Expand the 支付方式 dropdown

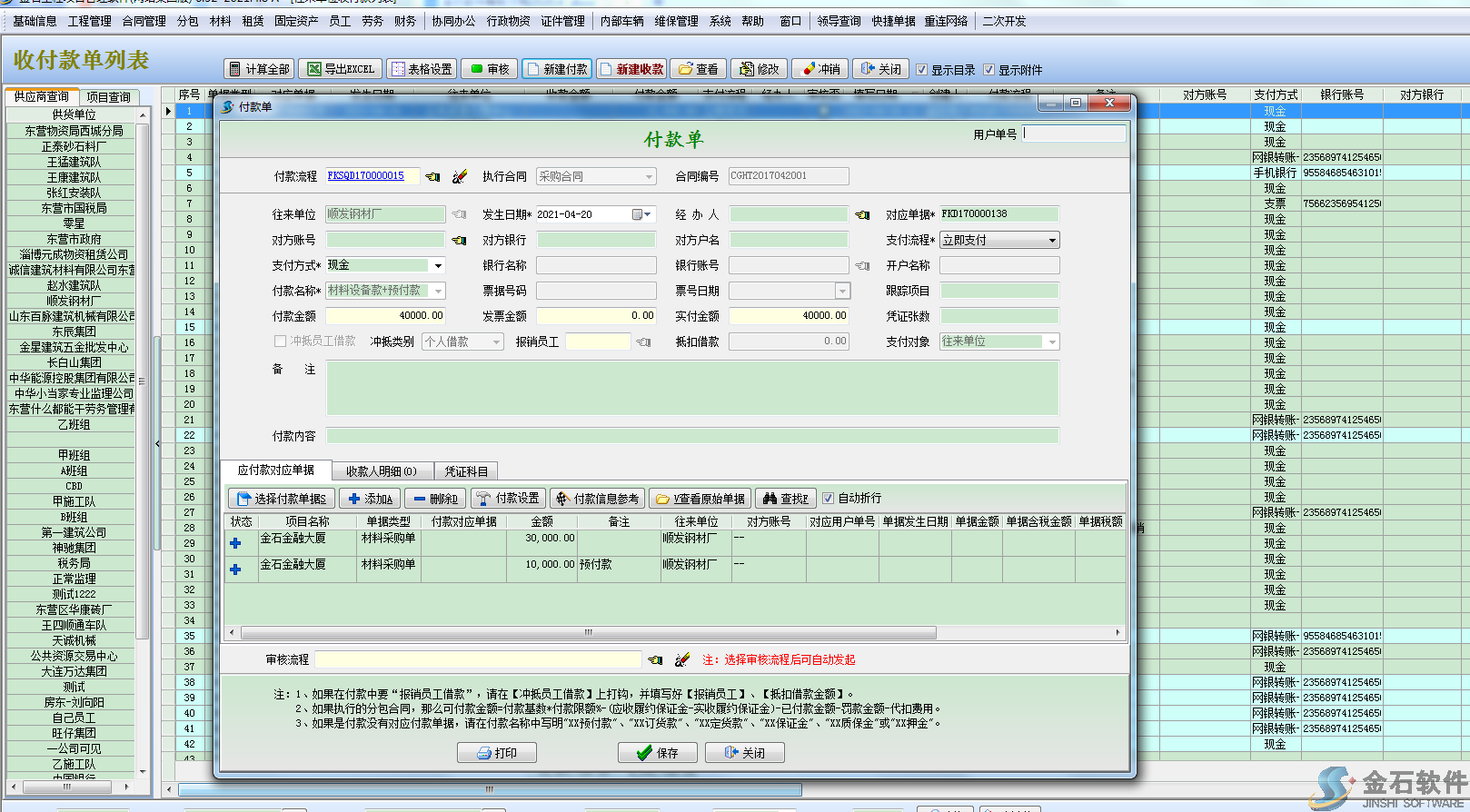pos(438,265)
